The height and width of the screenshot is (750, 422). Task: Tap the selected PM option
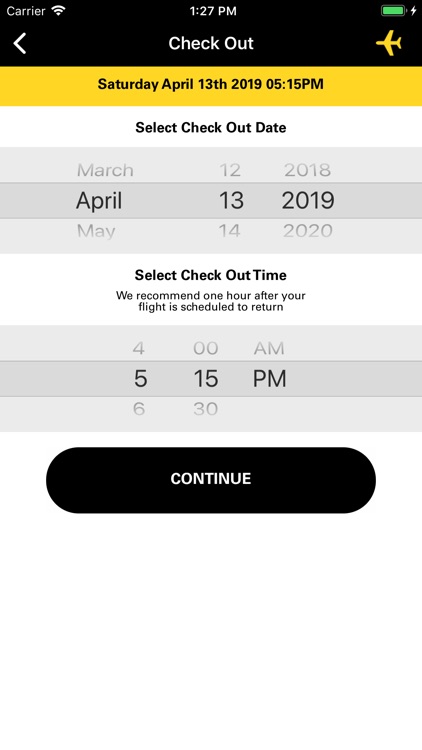[x=269, y=379]
